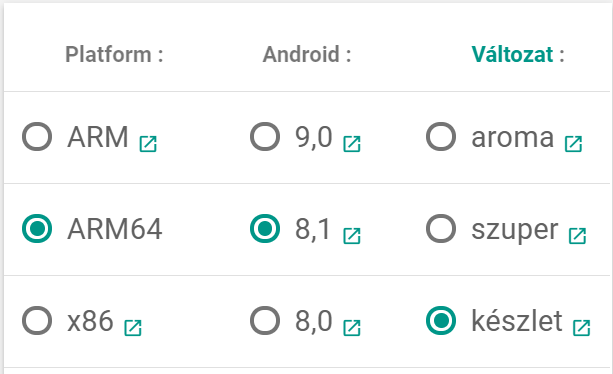Image resolution: width=613 pixels, height=374 pixels.
Task: Select the x86 platform radio button
Action: (x=37, y=321)
